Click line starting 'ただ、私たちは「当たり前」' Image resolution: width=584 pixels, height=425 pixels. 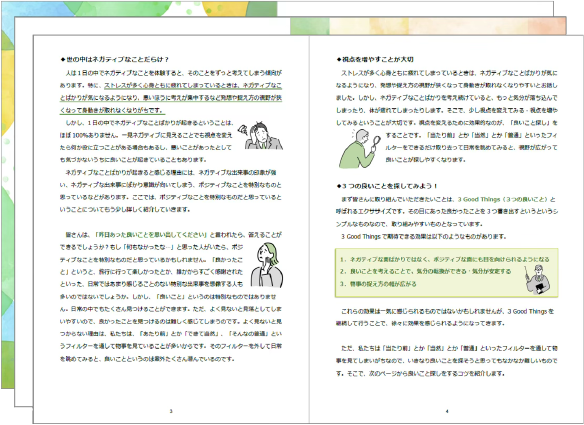coord(449,348)
